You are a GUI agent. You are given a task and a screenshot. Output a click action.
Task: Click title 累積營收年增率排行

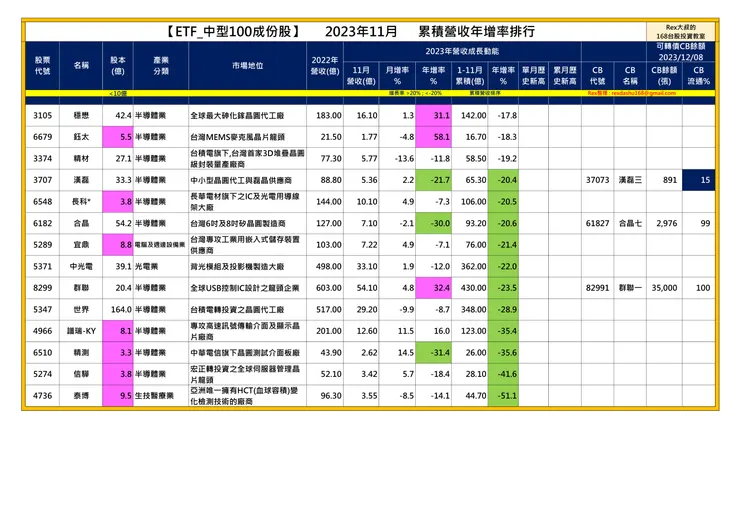(x=476, y=32)
